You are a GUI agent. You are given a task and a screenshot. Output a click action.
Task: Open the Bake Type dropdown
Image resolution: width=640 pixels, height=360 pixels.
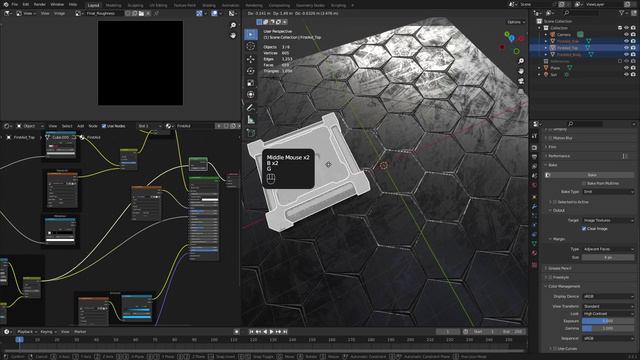(608, 191)
